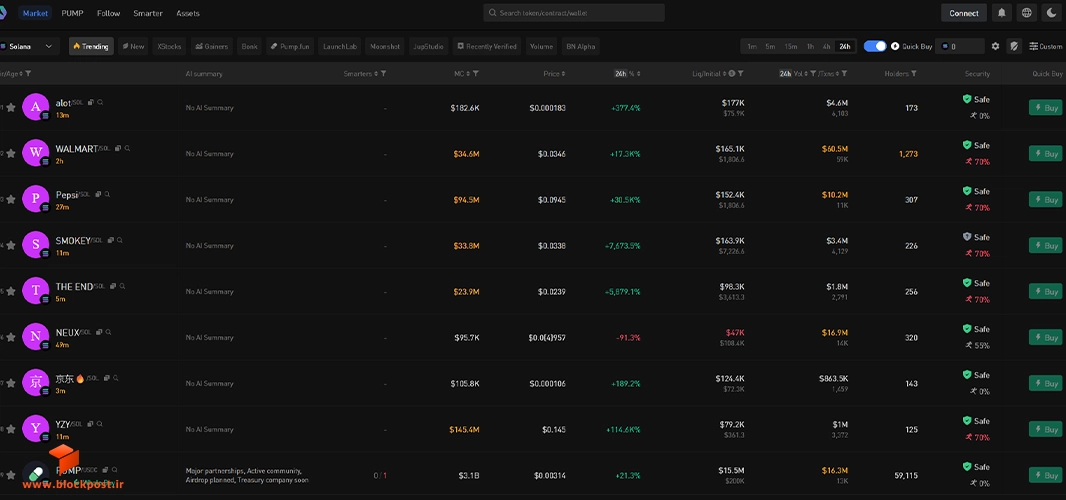
Task: Switch to the PUMP tab
Action: click(x=72, y=13)
